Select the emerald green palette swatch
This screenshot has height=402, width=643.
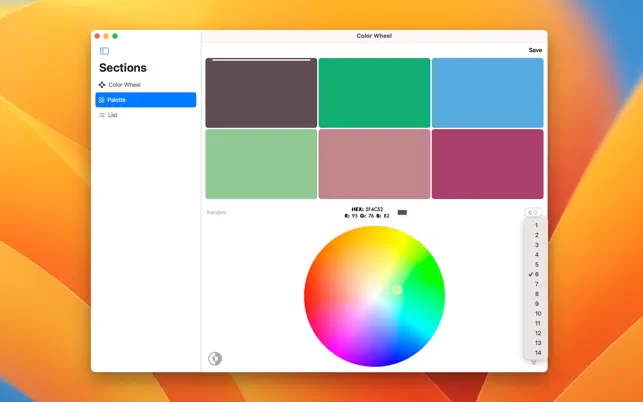pyautogui.click(x=374, y=93)
